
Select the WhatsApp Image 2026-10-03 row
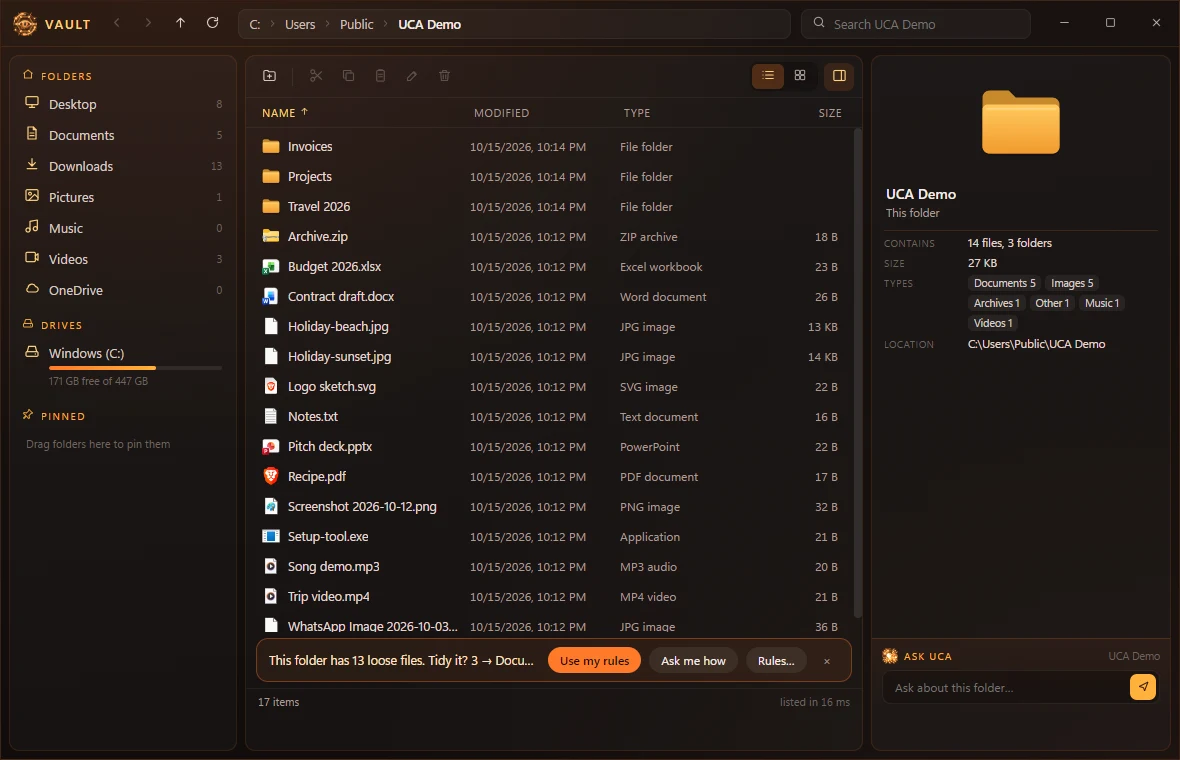[552, 626]
